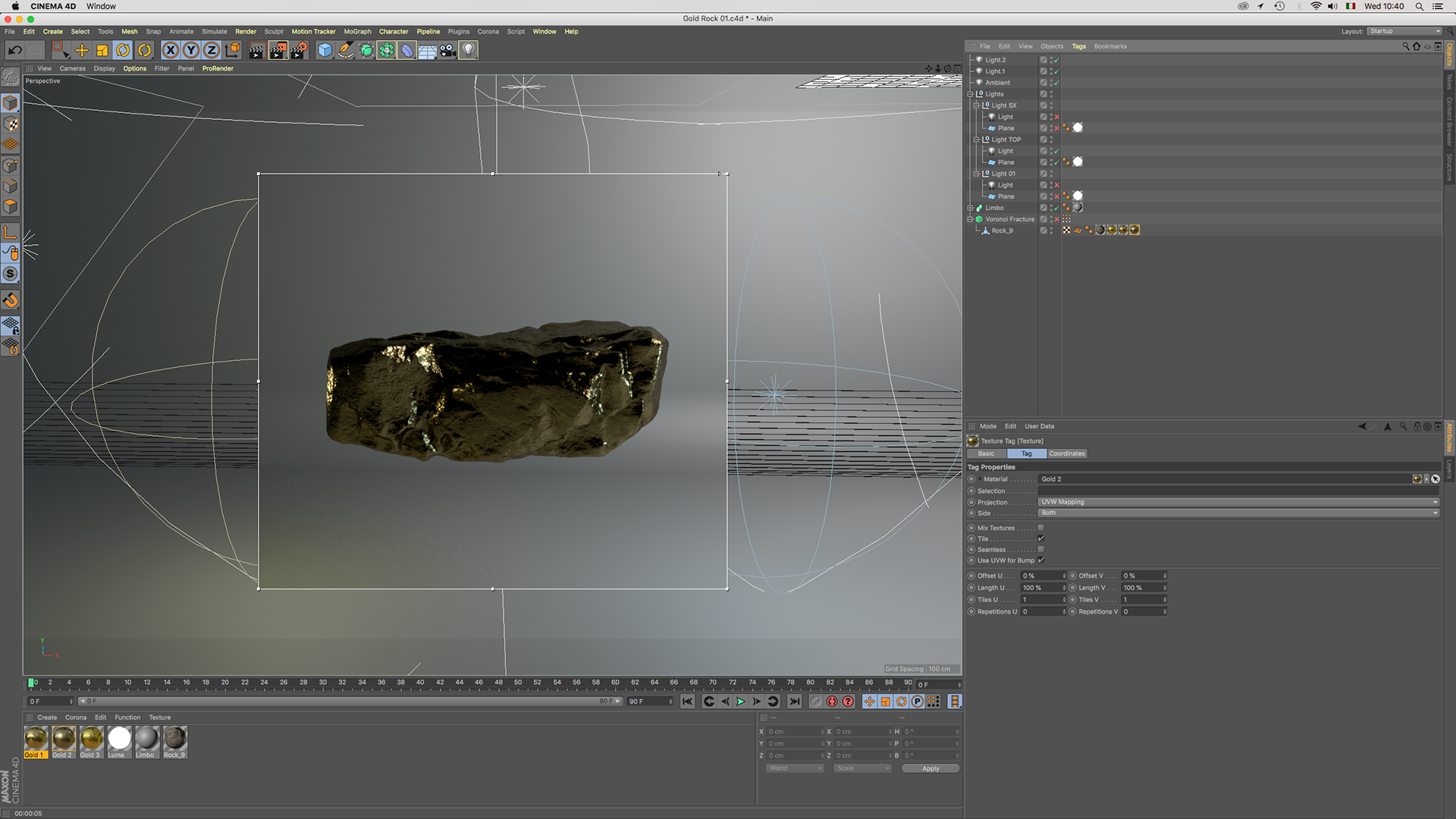Click the Camera object icon
The height and width of the screenshot is (819, 1456).
click(x=448, y=50)
